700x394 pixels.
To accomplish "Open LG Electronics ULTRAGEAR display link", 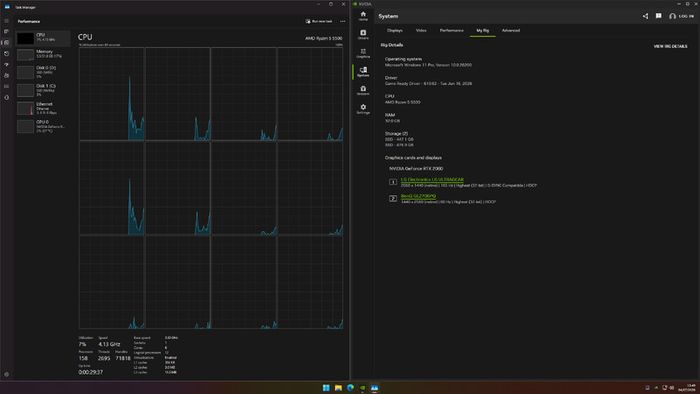I will pos(432,179).
